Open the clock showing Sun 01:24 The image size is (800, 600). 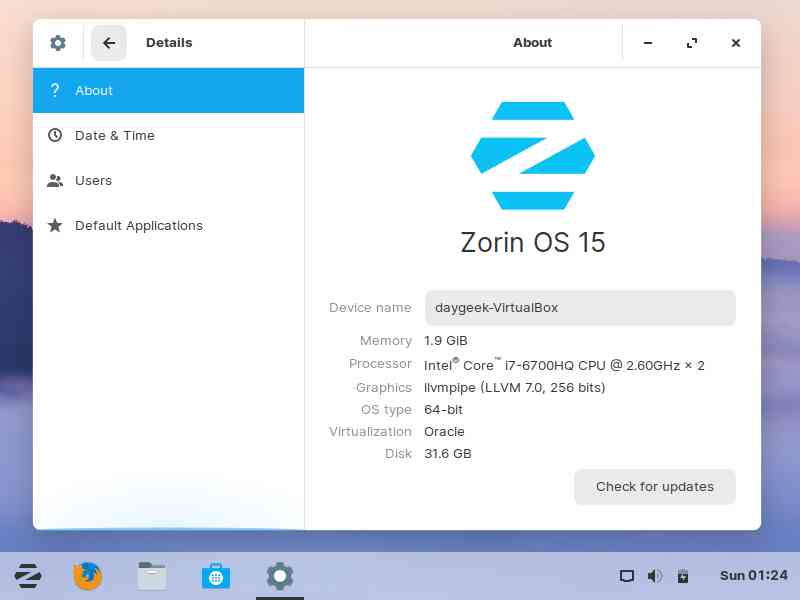click(754, 576)
